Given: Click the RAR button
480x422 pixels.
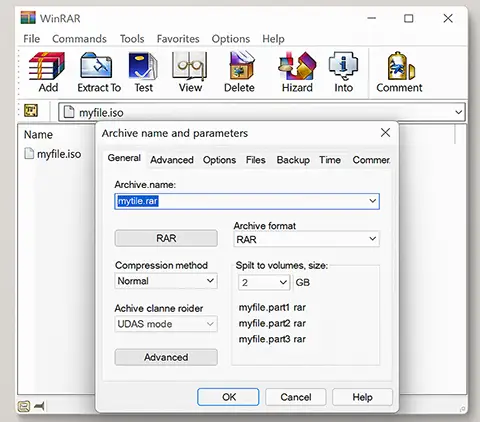Looking at the screenshot, I should [x=166, y=238].
